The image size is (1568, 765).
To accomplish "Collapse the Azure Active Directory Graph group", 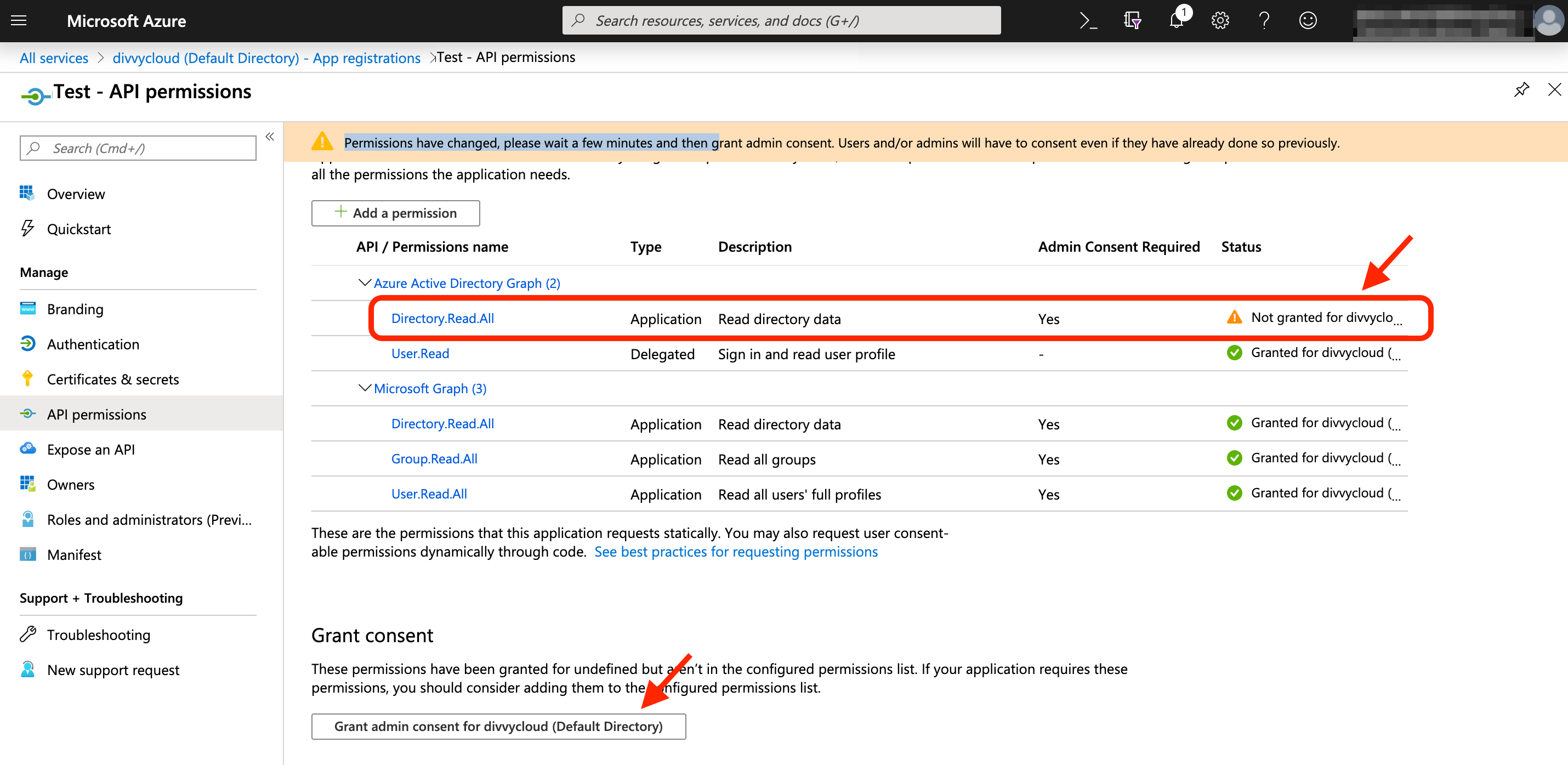I will click(x=365, y=282).
